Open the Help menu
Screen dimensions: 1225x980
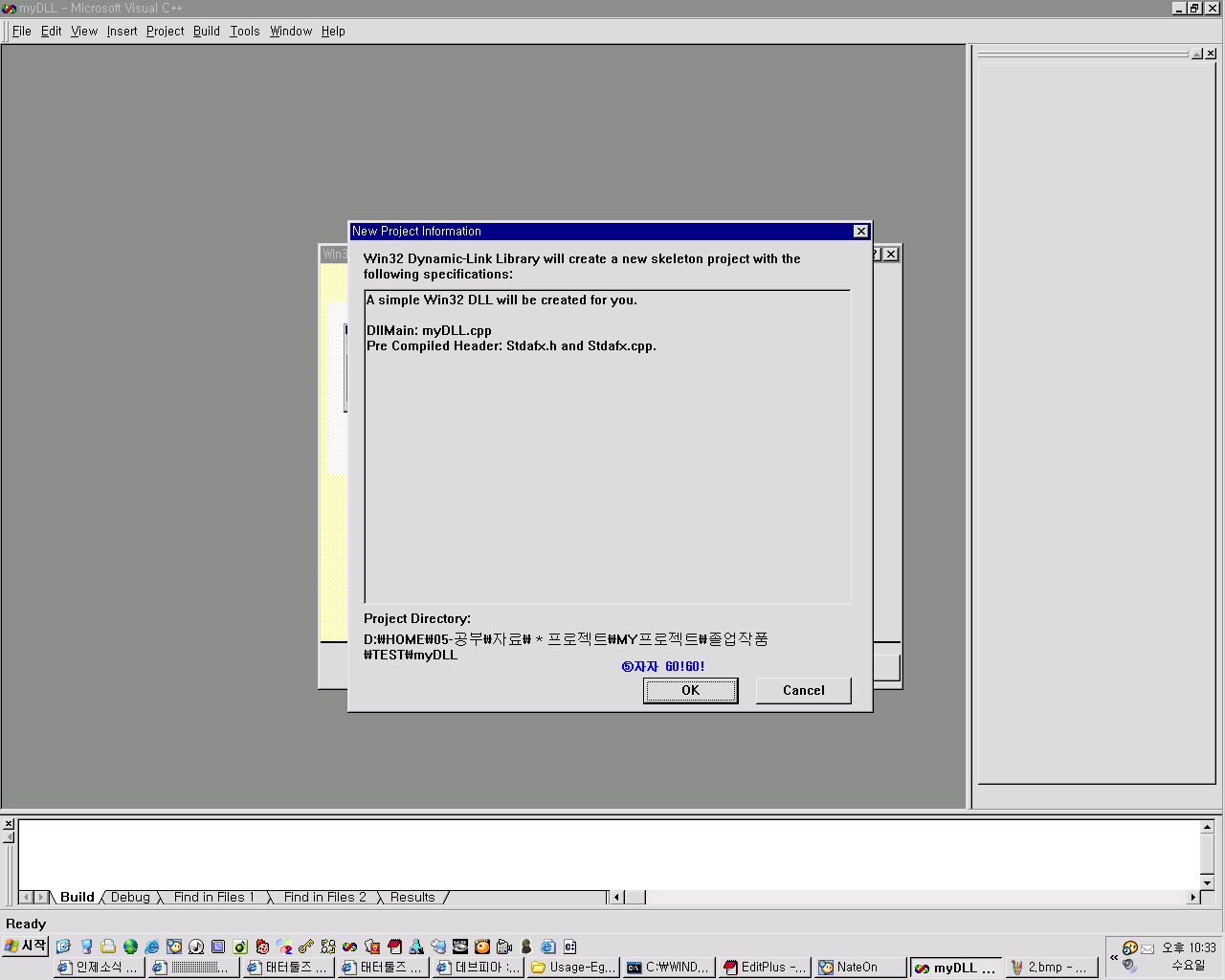(x=333, y=31)
